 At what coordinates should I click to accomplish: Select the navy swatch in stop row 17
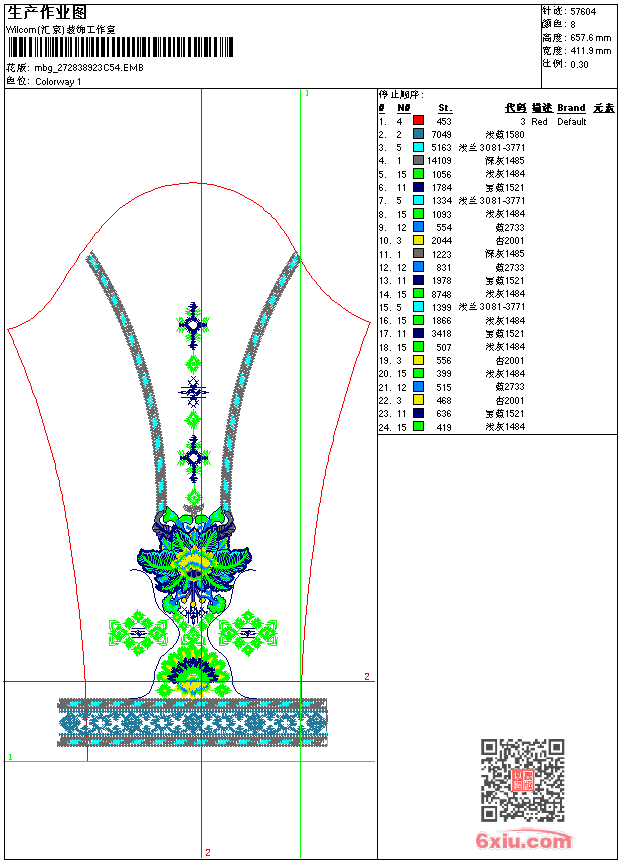[x=418, y=333]
